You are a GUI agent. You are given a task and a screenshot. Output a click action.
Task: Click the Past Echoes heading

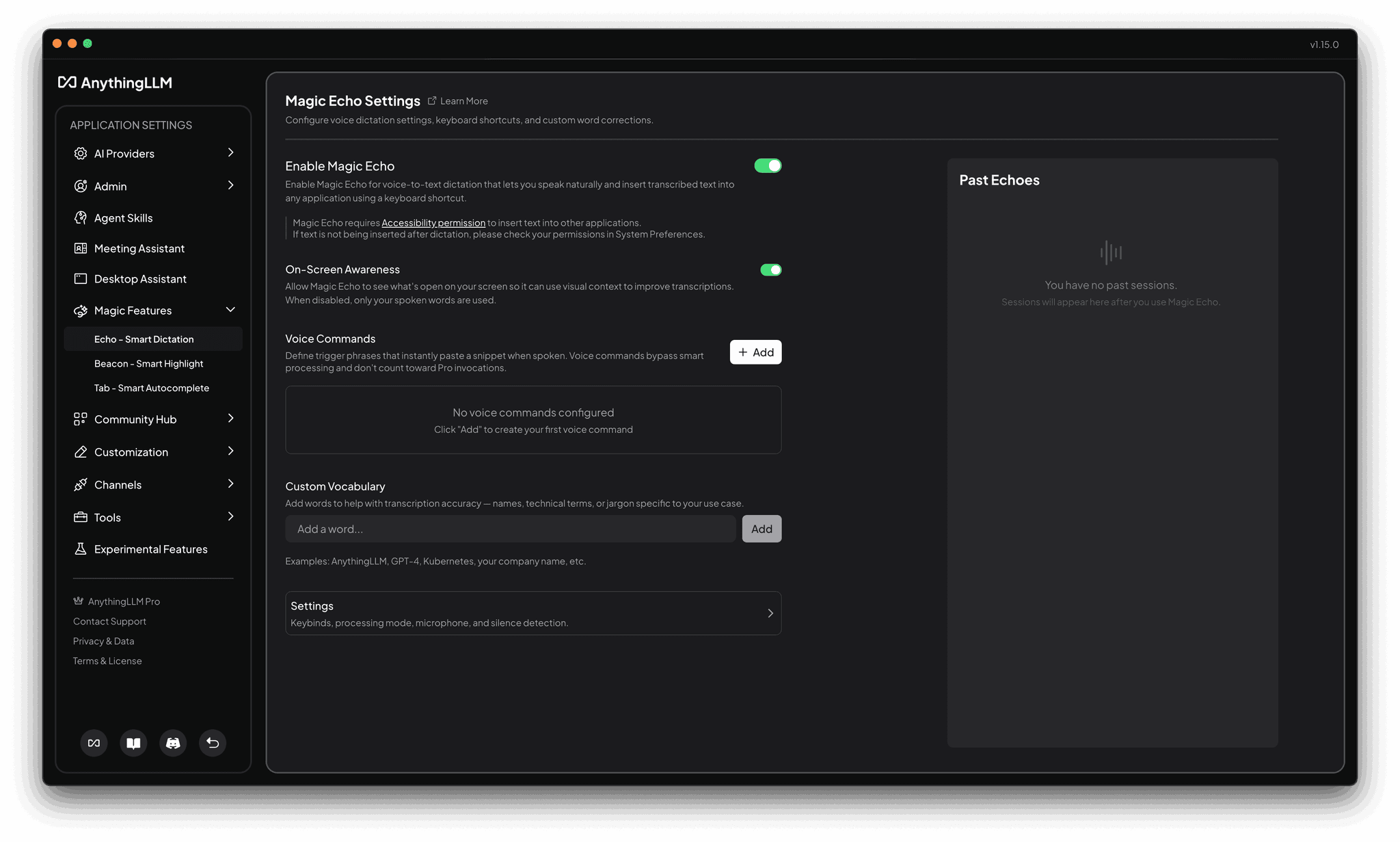tap(999, 180)
